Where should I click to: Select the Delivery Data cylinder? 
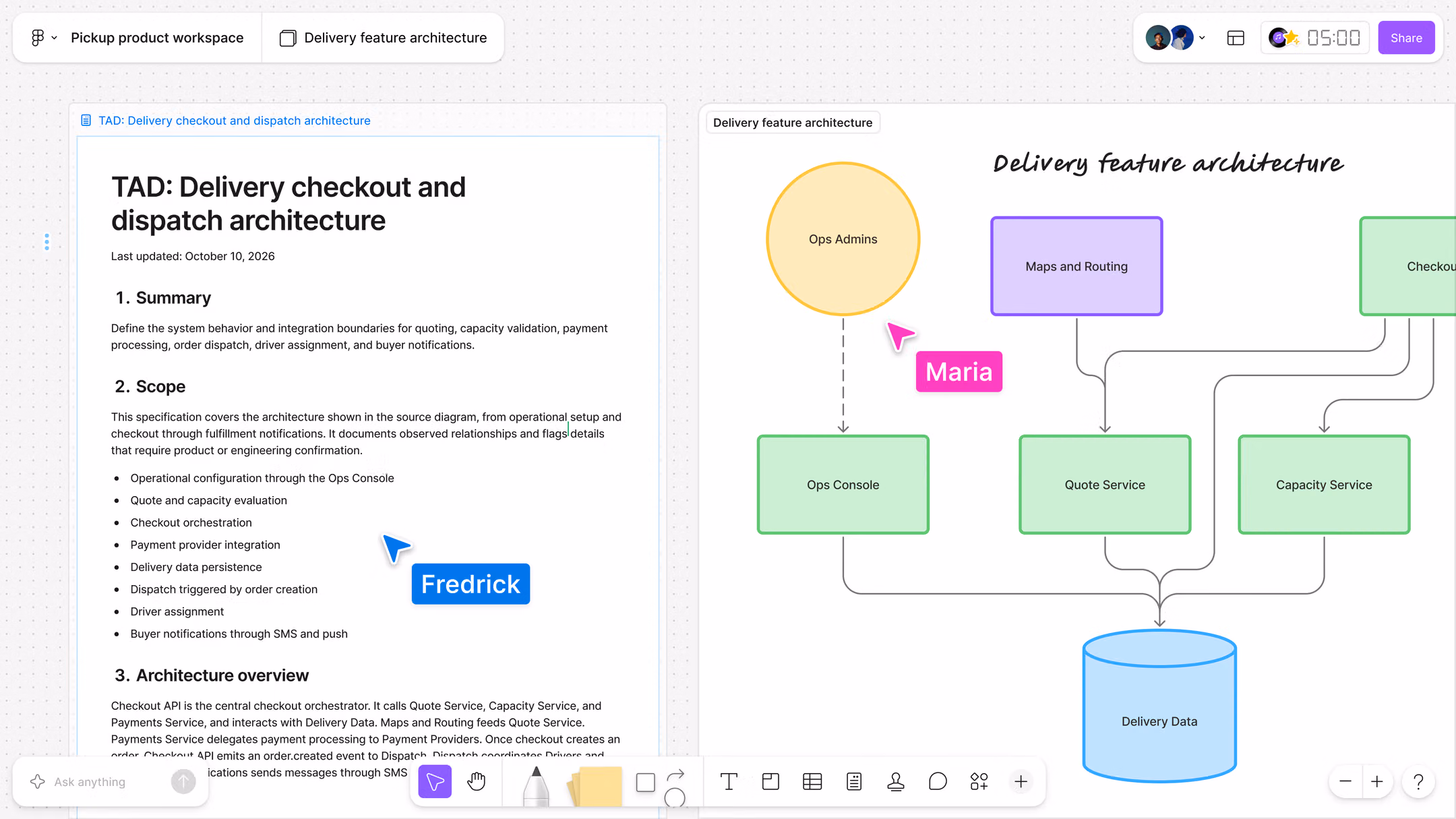(1159, 706)
